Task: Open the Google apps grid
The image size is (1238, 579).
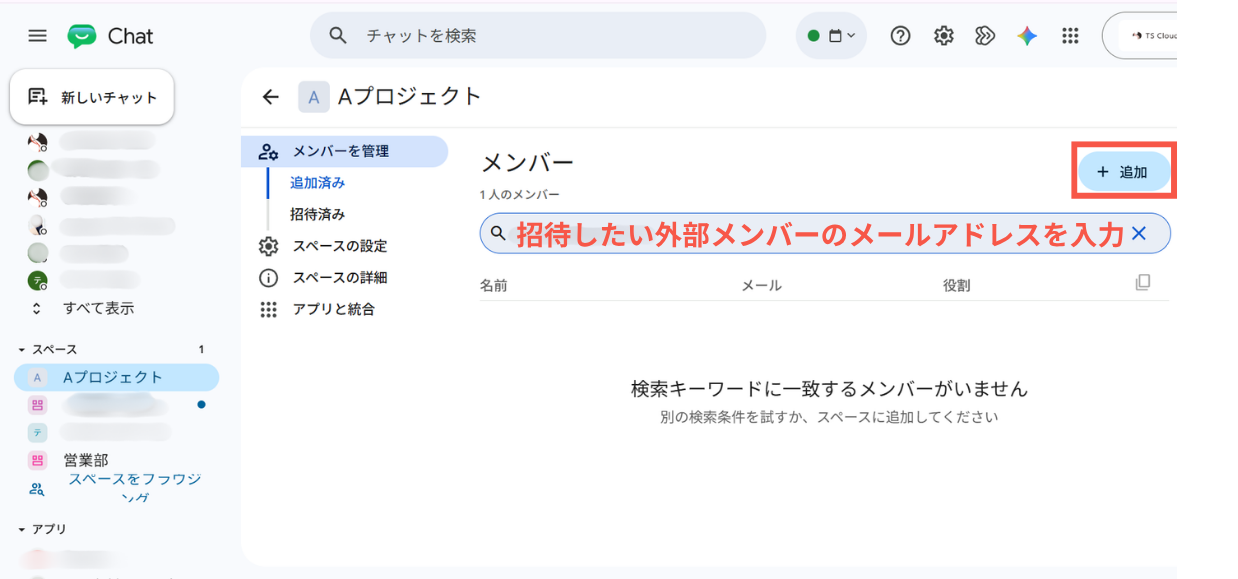Action: click(1070, 36)
